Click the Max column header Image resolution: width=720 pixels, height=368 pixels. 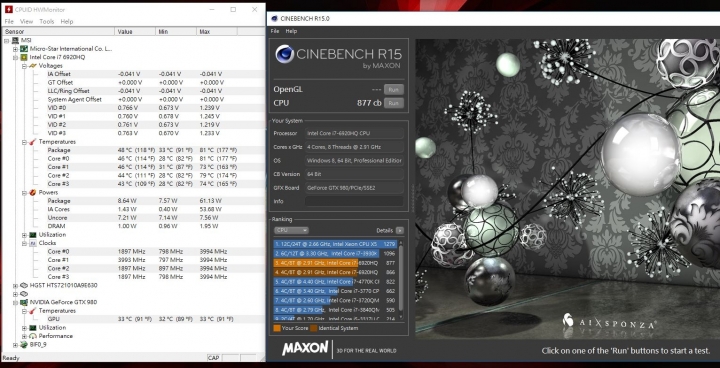217,32
